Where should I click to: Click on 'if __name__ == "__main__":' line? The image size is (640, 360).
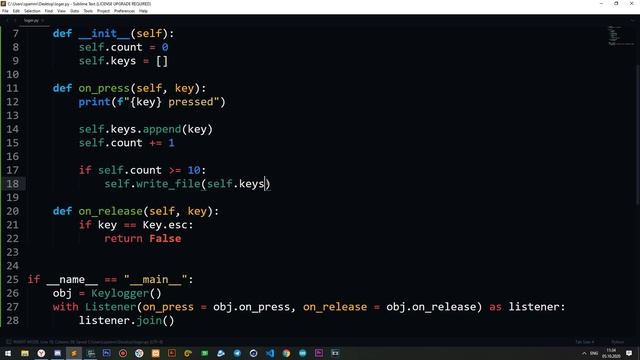pos(110,280)
